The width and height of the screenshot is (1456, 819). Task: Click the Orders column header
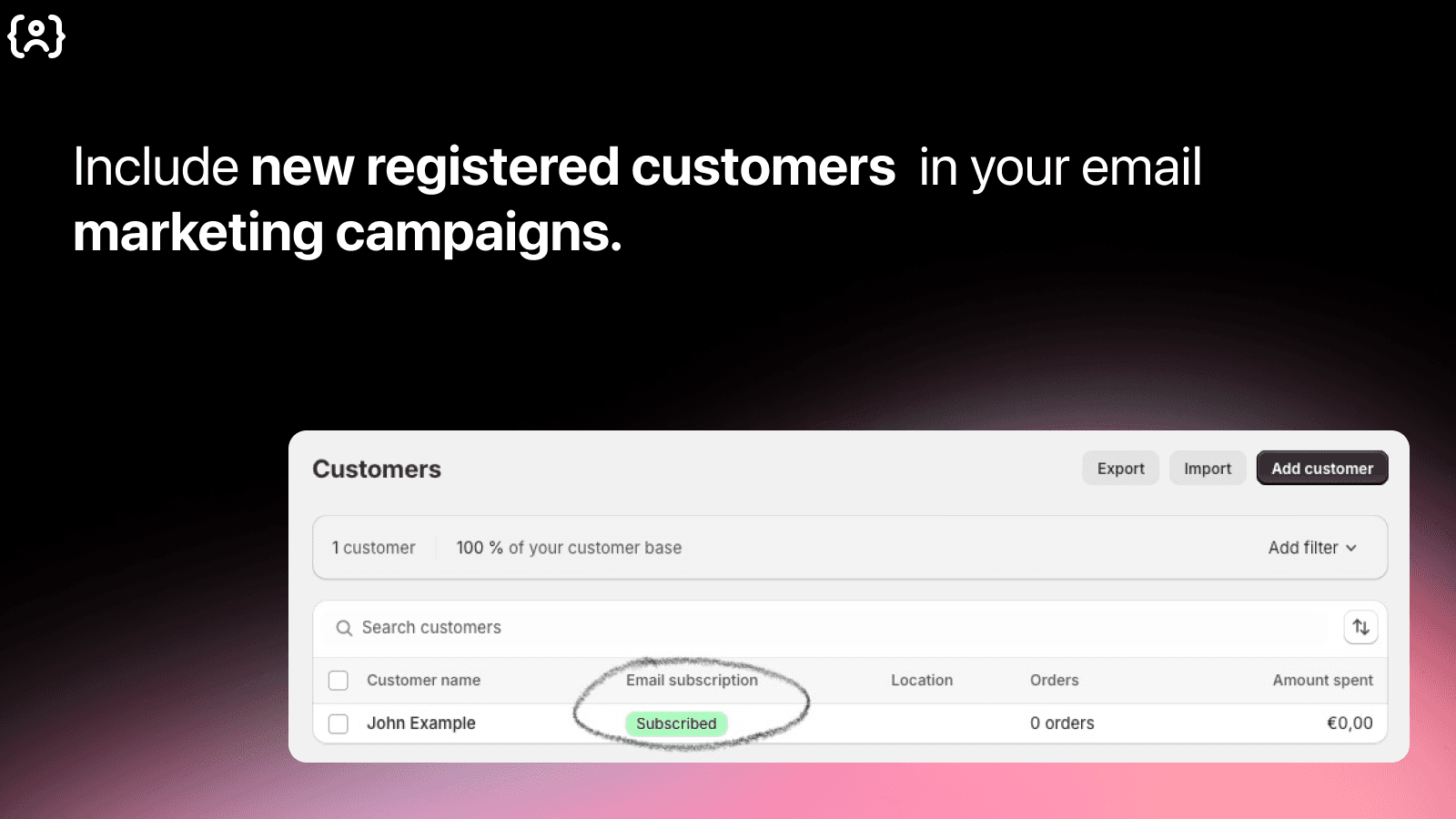click(1054, 681)
